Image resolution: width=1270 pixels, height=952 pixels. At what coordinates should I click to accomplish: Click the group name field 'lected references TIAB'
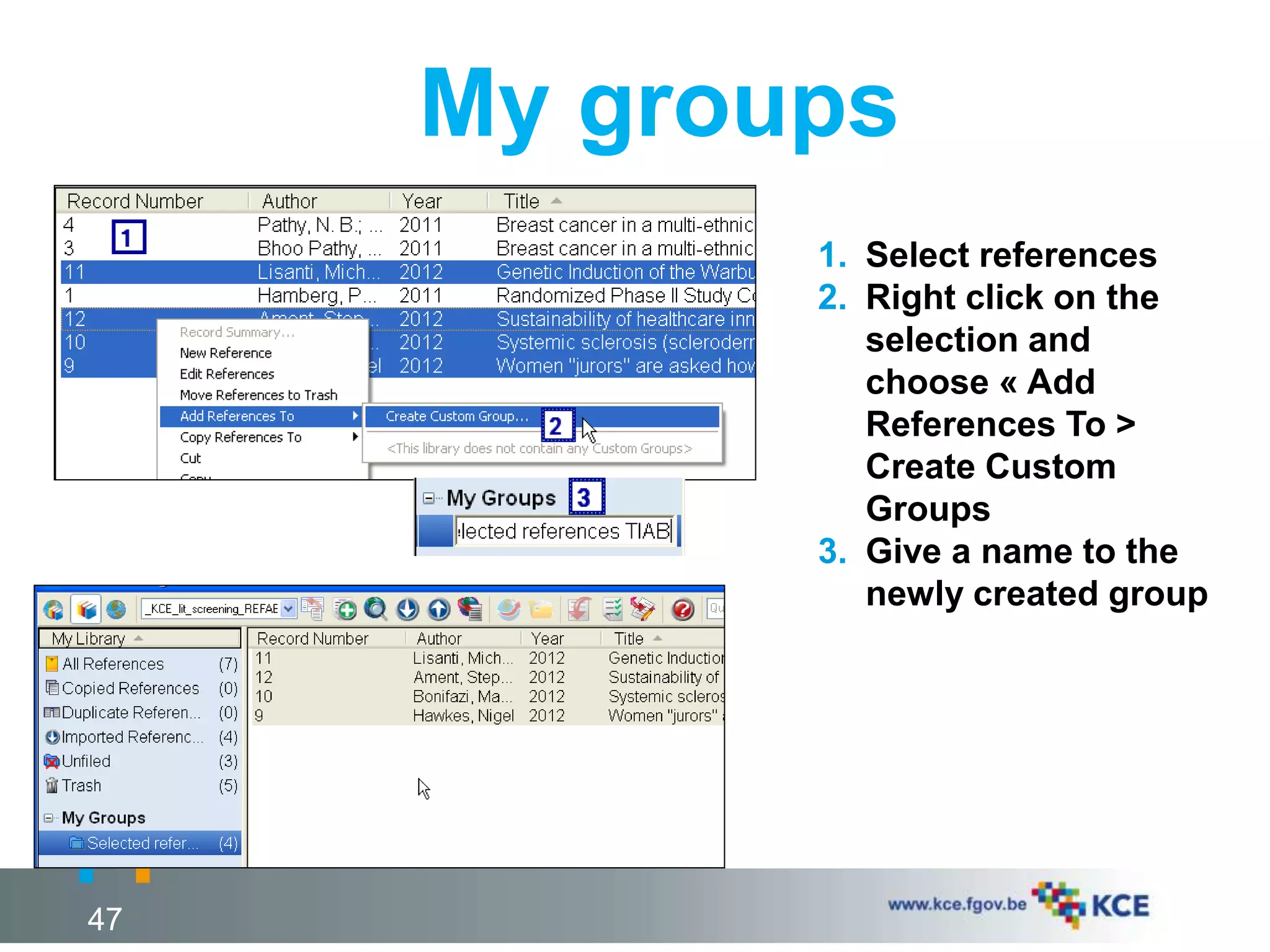click(x=564, y=531)
